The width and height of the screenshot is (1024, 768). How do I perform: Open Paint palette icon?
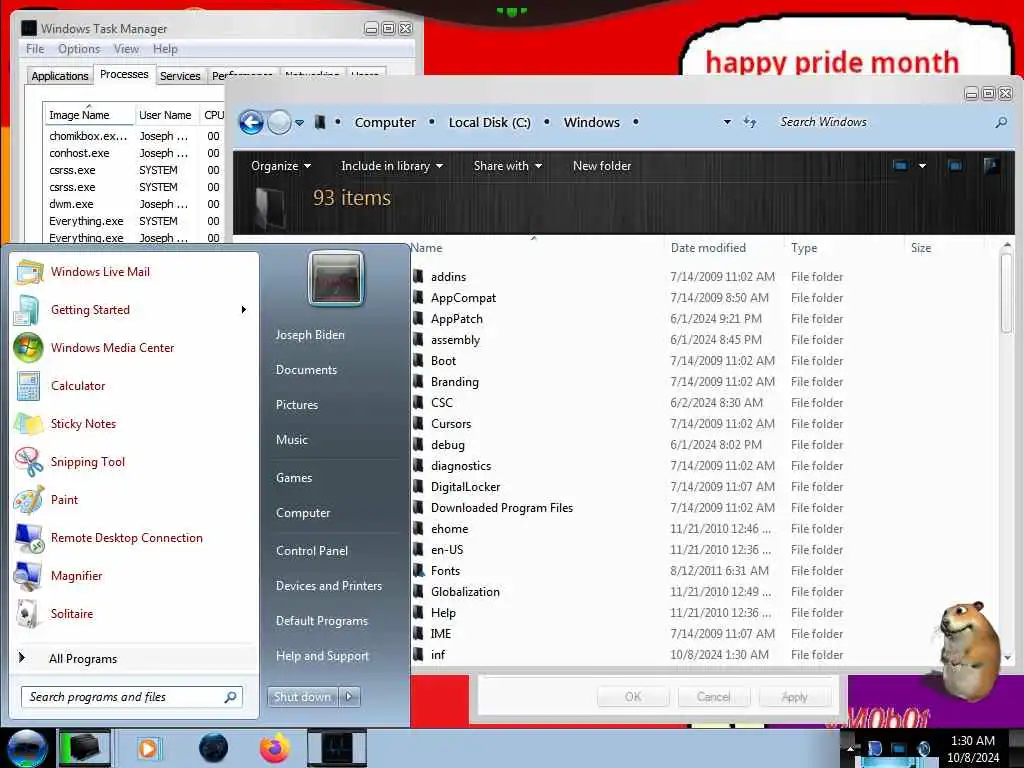(x=28, y=500)
